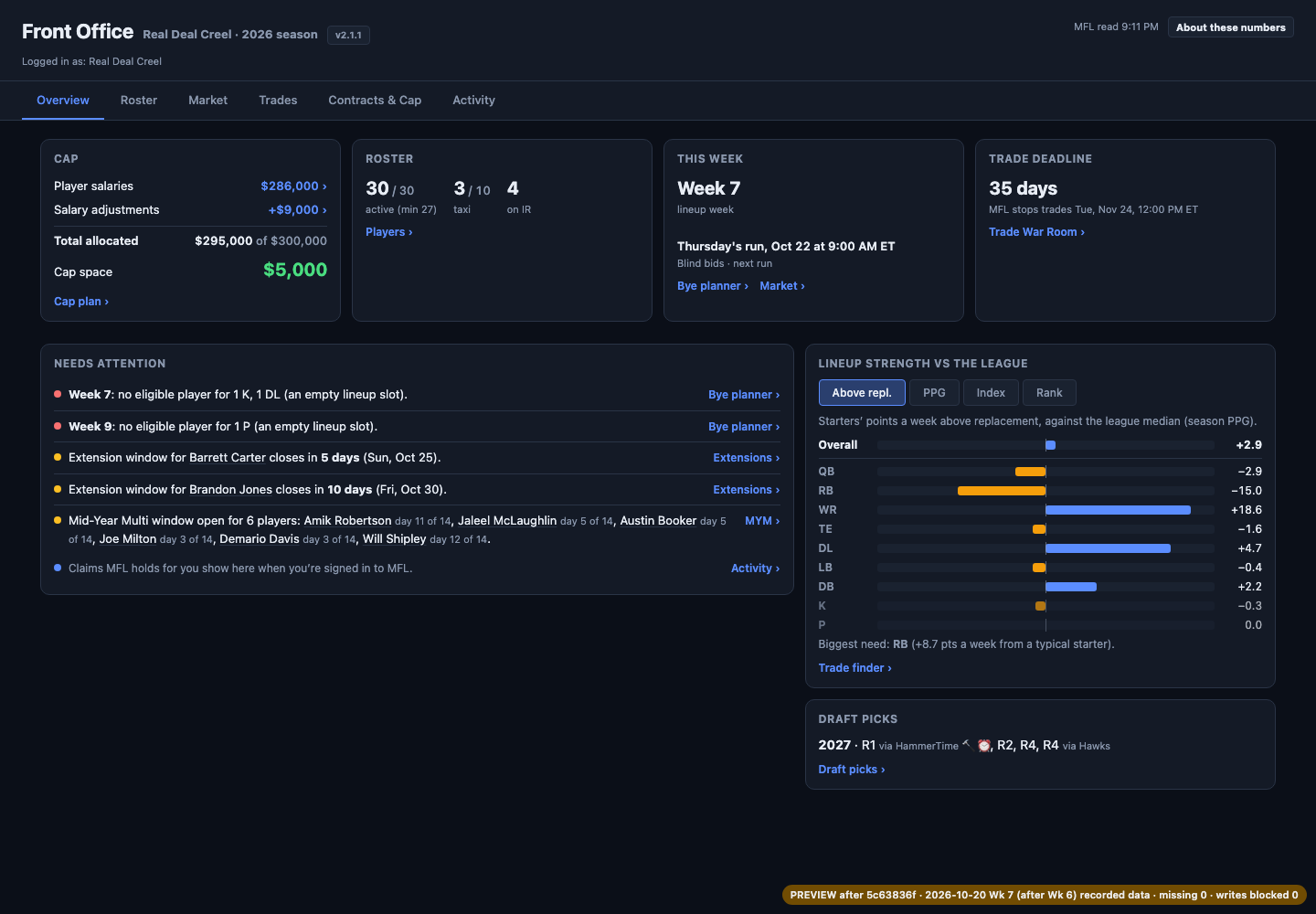Open Extensions link for Barrett Carter alert
Viewport: 1316px width, 914px height.
tap(747, 458)
